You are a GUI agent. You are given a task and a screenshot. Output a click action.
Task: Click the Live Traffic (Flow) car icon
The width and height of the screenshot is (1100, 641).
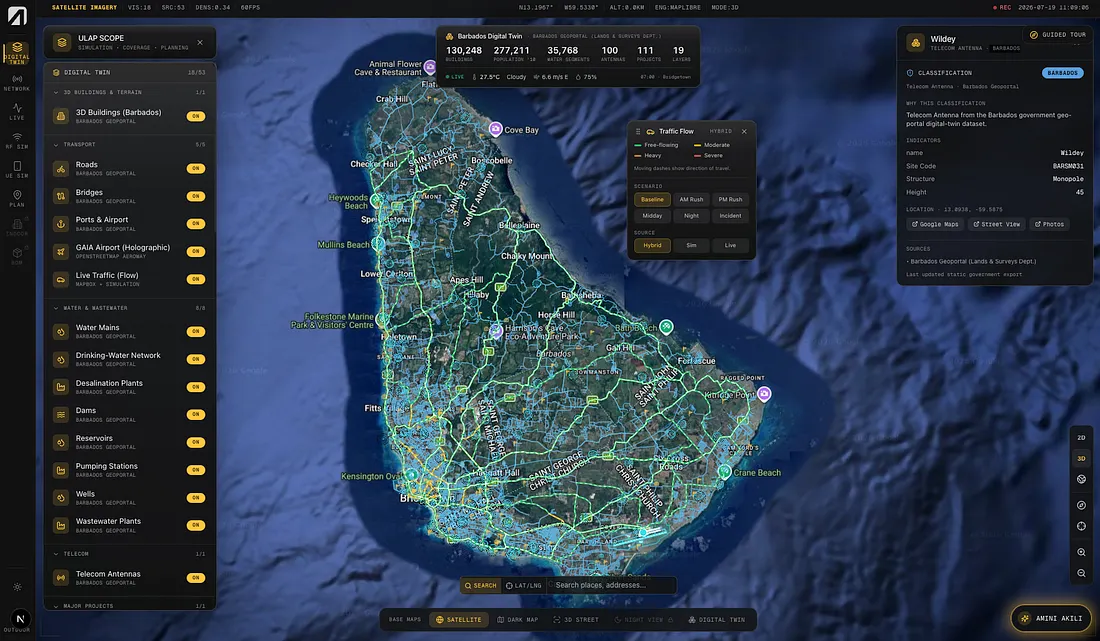(x=61, y=279)
